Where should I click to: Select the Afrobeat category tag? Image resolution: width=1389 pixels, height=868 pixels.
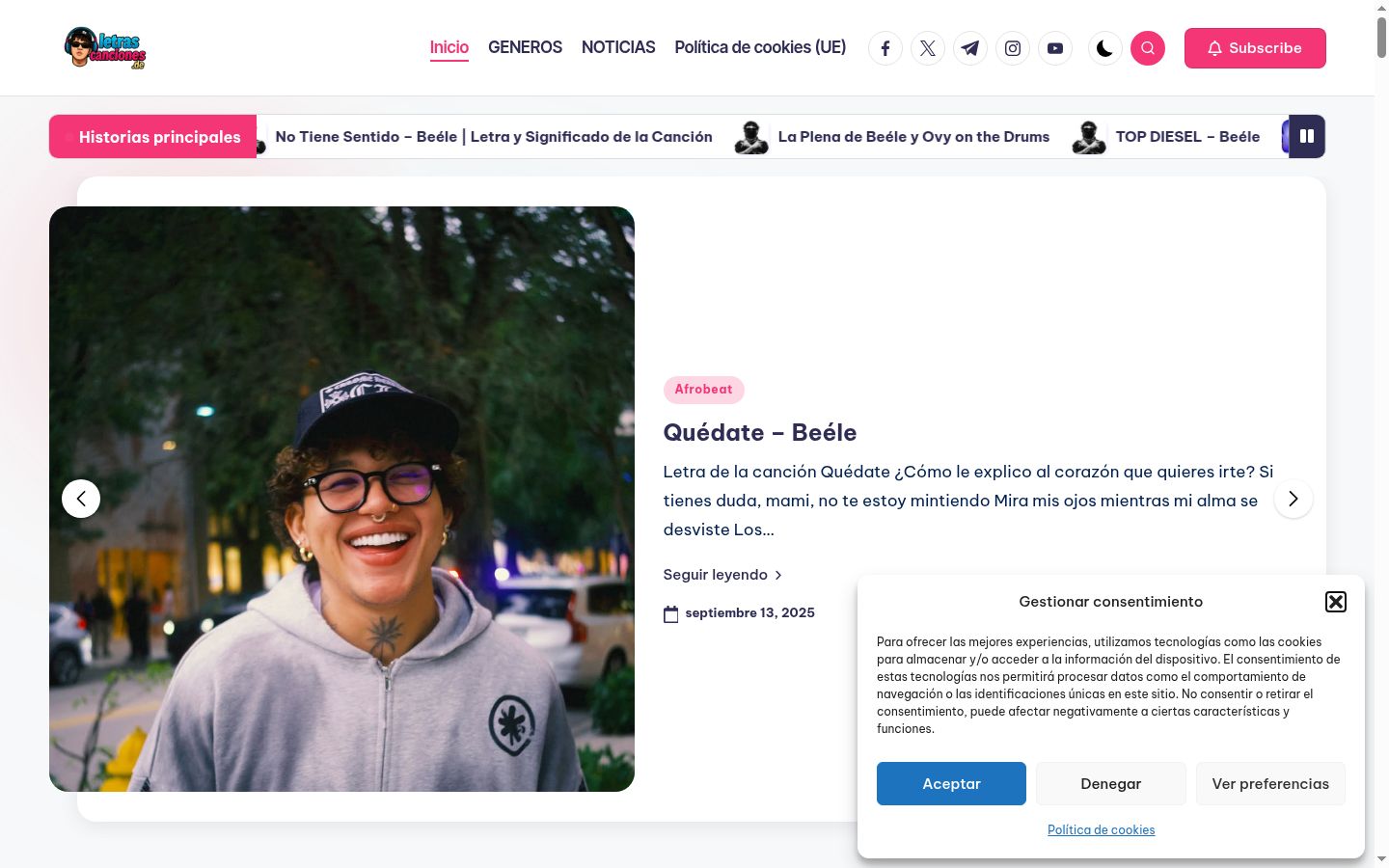coord(703,390)
